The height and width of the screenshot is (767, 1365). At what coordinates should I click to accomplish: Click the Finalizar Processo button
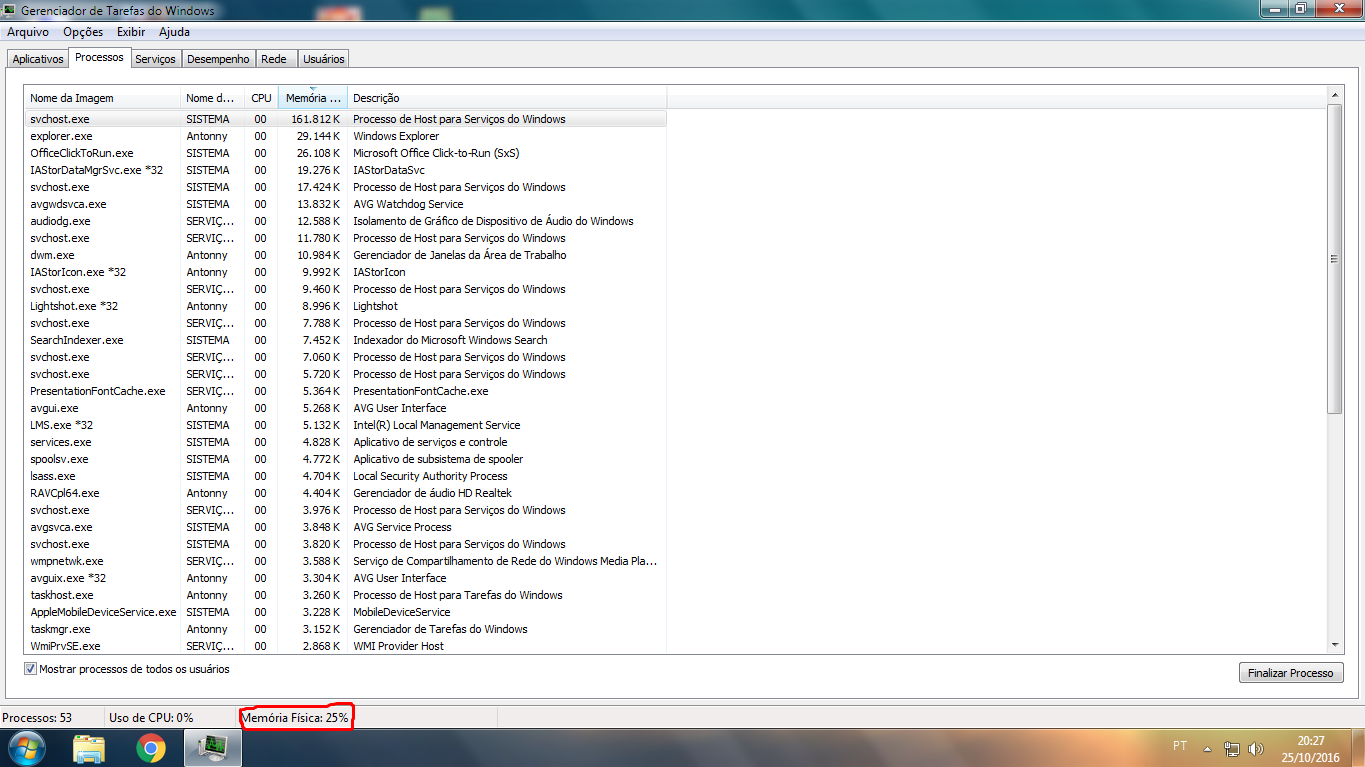pos(1290,673)
